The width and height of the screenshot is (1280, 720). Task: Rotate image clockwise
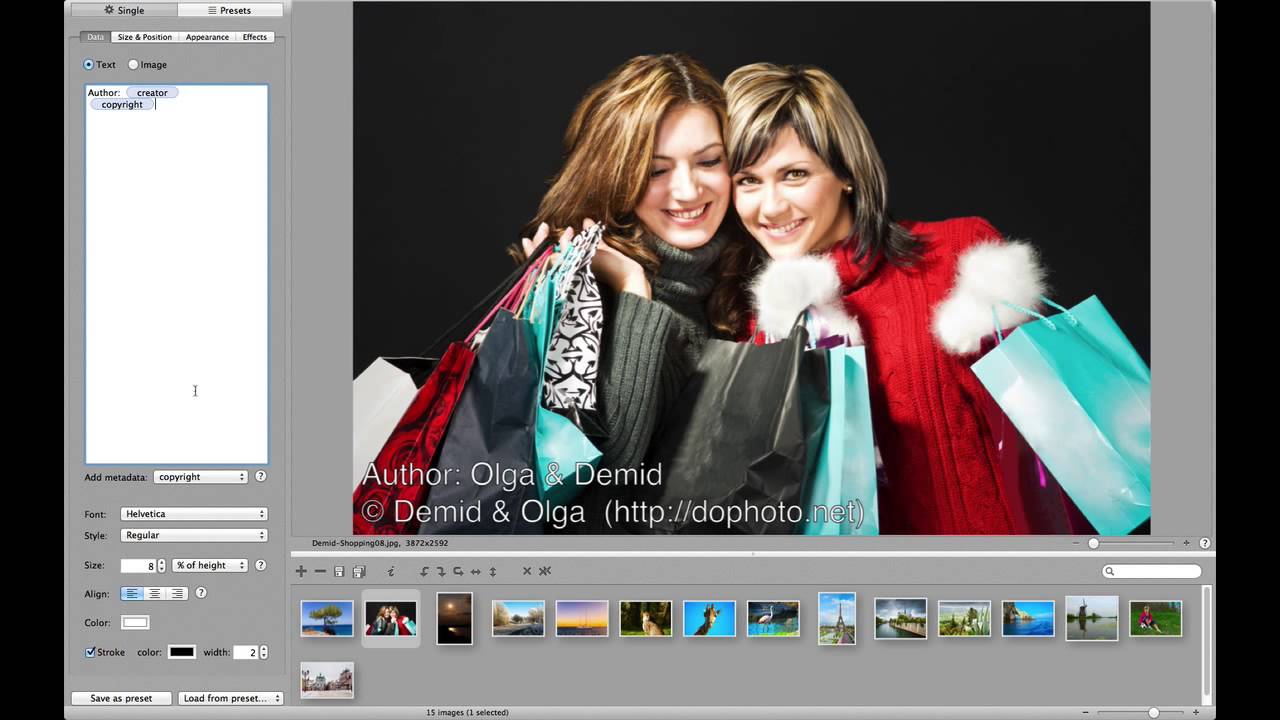point(441,571)
